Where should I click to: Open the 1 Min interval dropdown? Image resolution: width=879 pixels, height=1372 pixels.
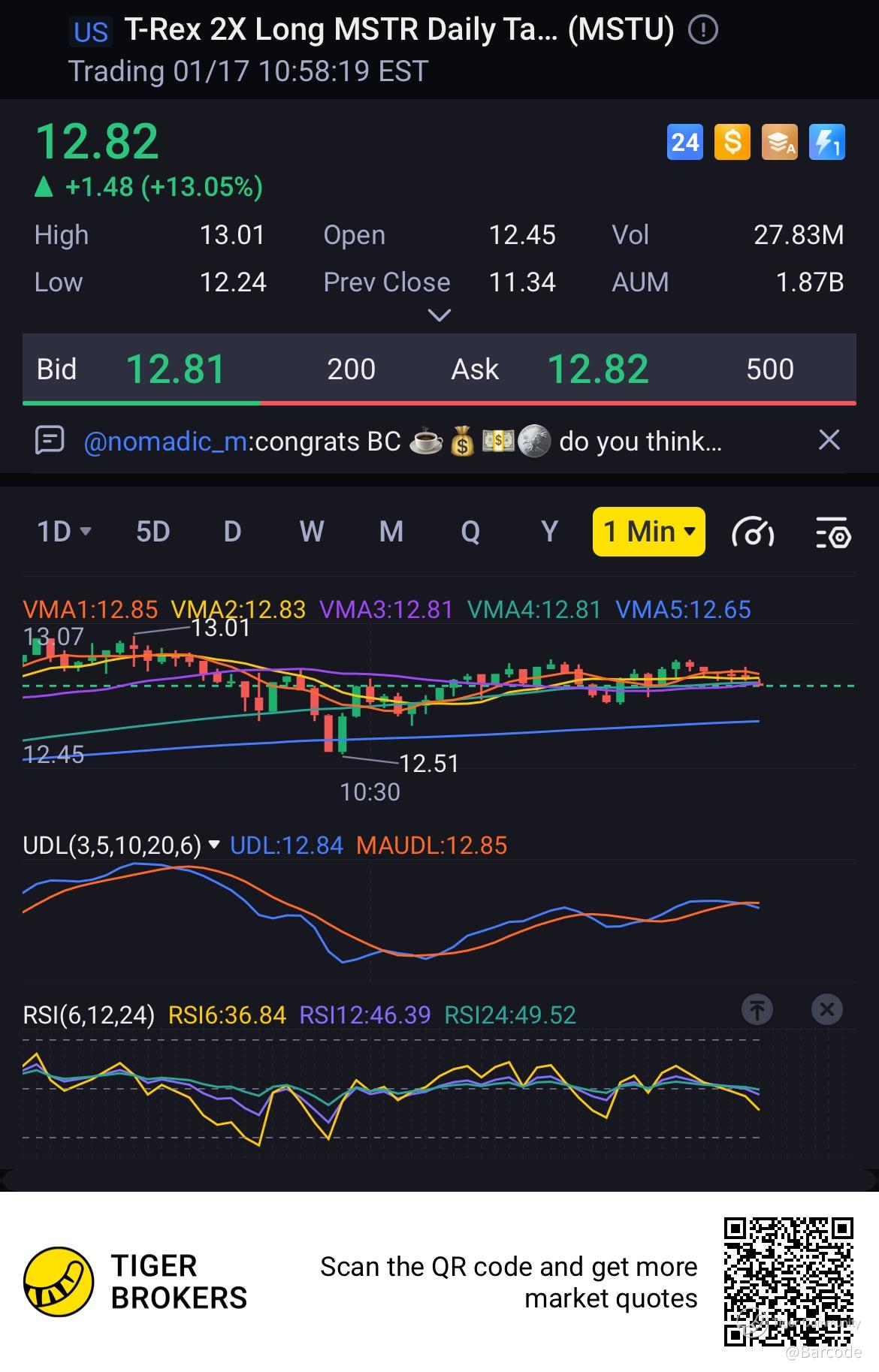pyautogui.click(x=649, y=532)
